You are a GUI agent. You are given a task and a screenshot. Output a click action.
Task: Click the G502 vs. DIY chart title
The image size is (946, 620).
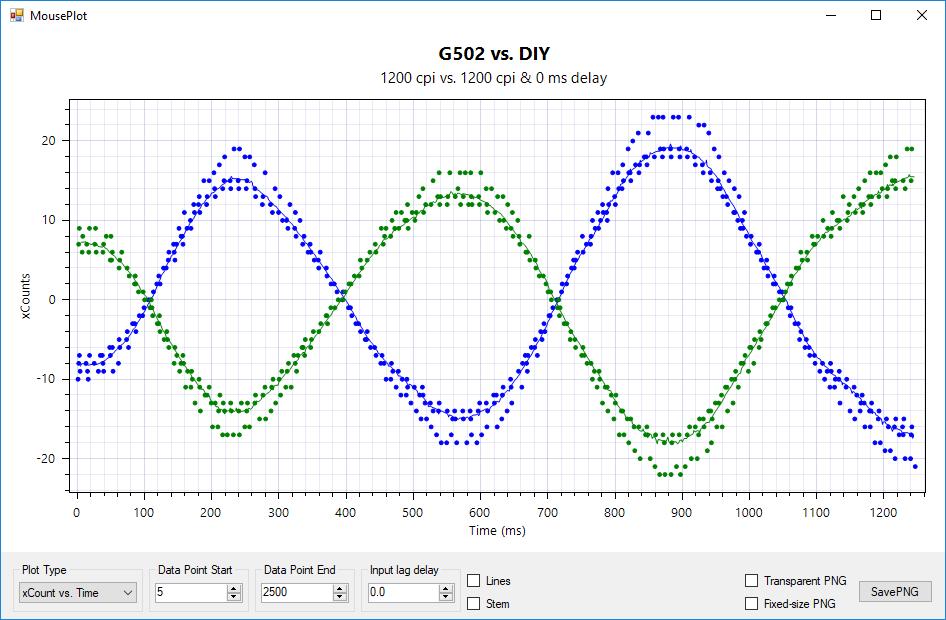point(494,54)
